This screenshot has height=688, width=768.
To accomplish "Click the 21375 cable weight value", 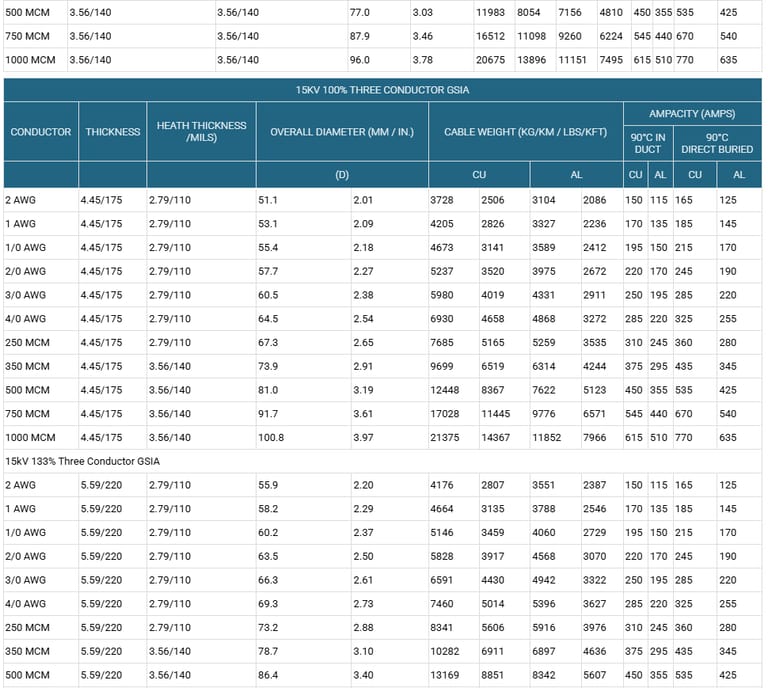I will pyautogui.click(x=448, y=437).
